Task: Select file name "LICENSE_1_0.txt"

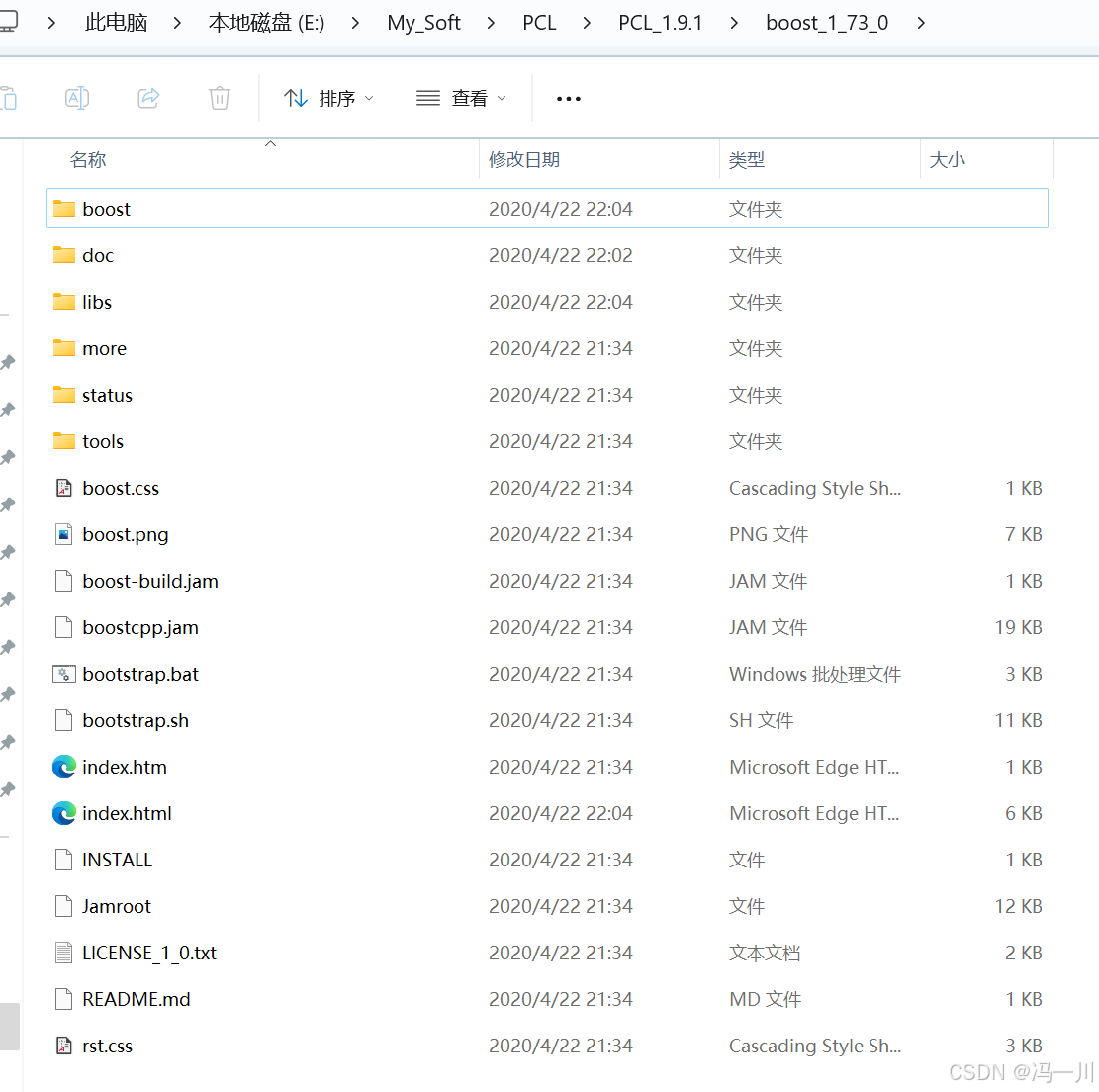Action: coord(149,953)
